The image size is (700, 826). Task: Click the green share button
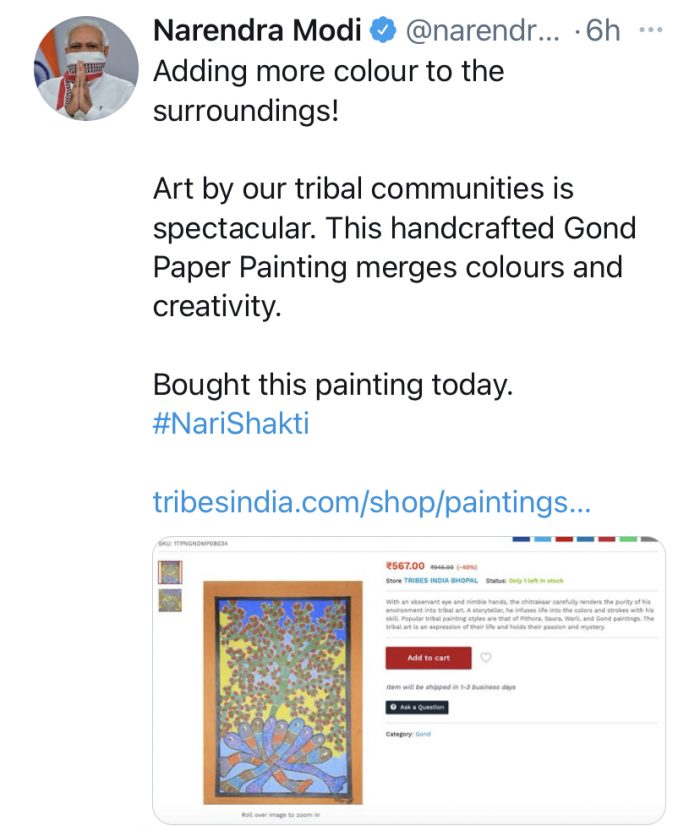[x=628, y=539]
